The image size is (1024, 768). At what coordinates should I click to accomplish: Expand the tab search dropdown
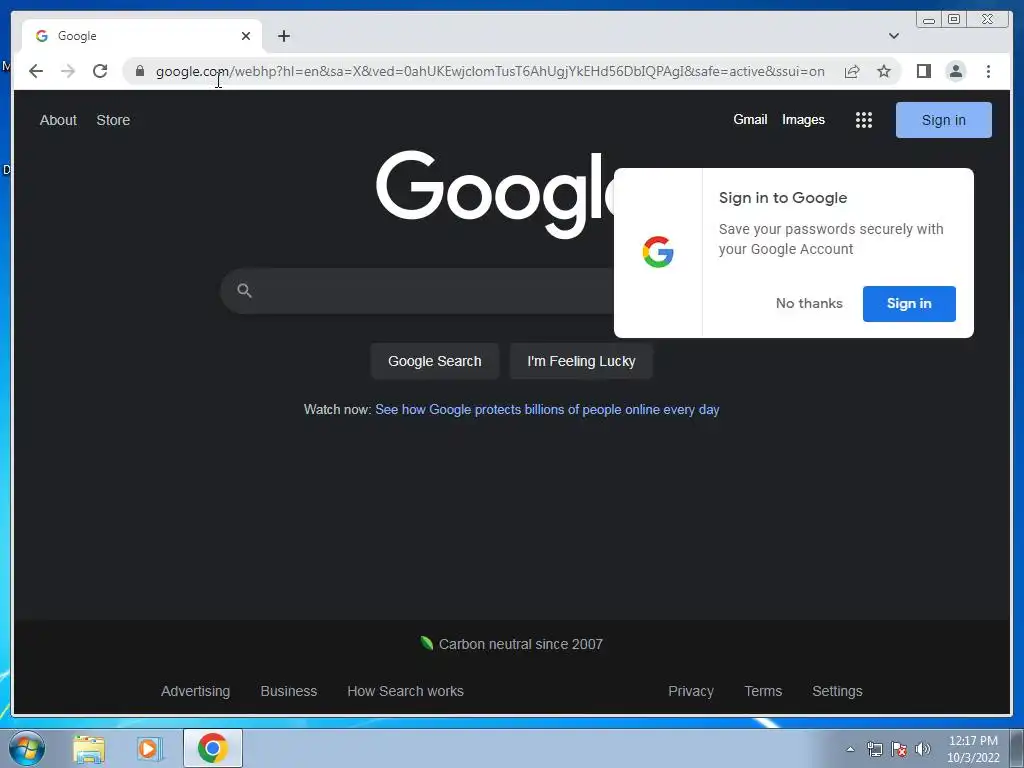pos(893,36)
